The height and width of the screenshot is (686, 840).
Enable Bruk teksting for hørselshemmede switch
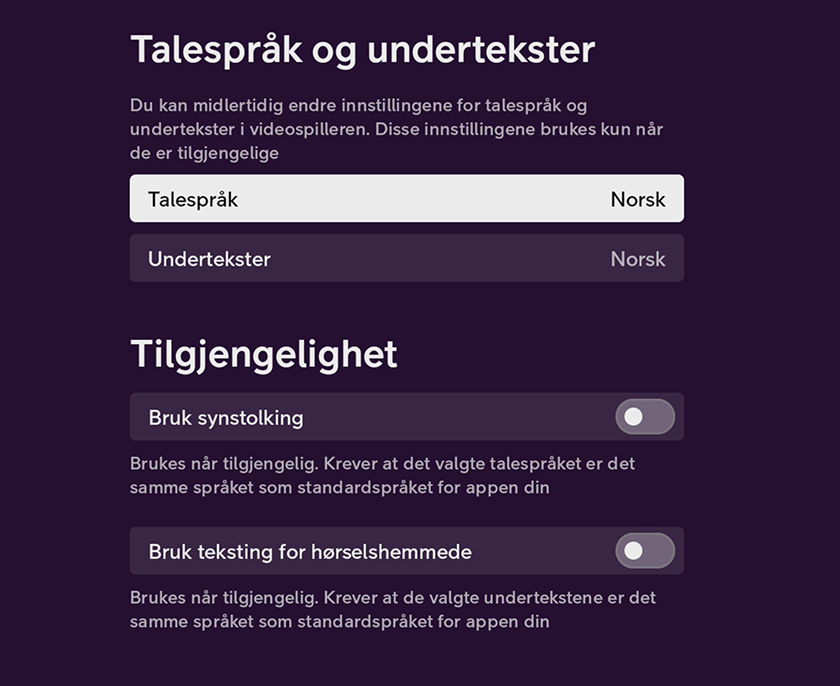coord(645,551)
